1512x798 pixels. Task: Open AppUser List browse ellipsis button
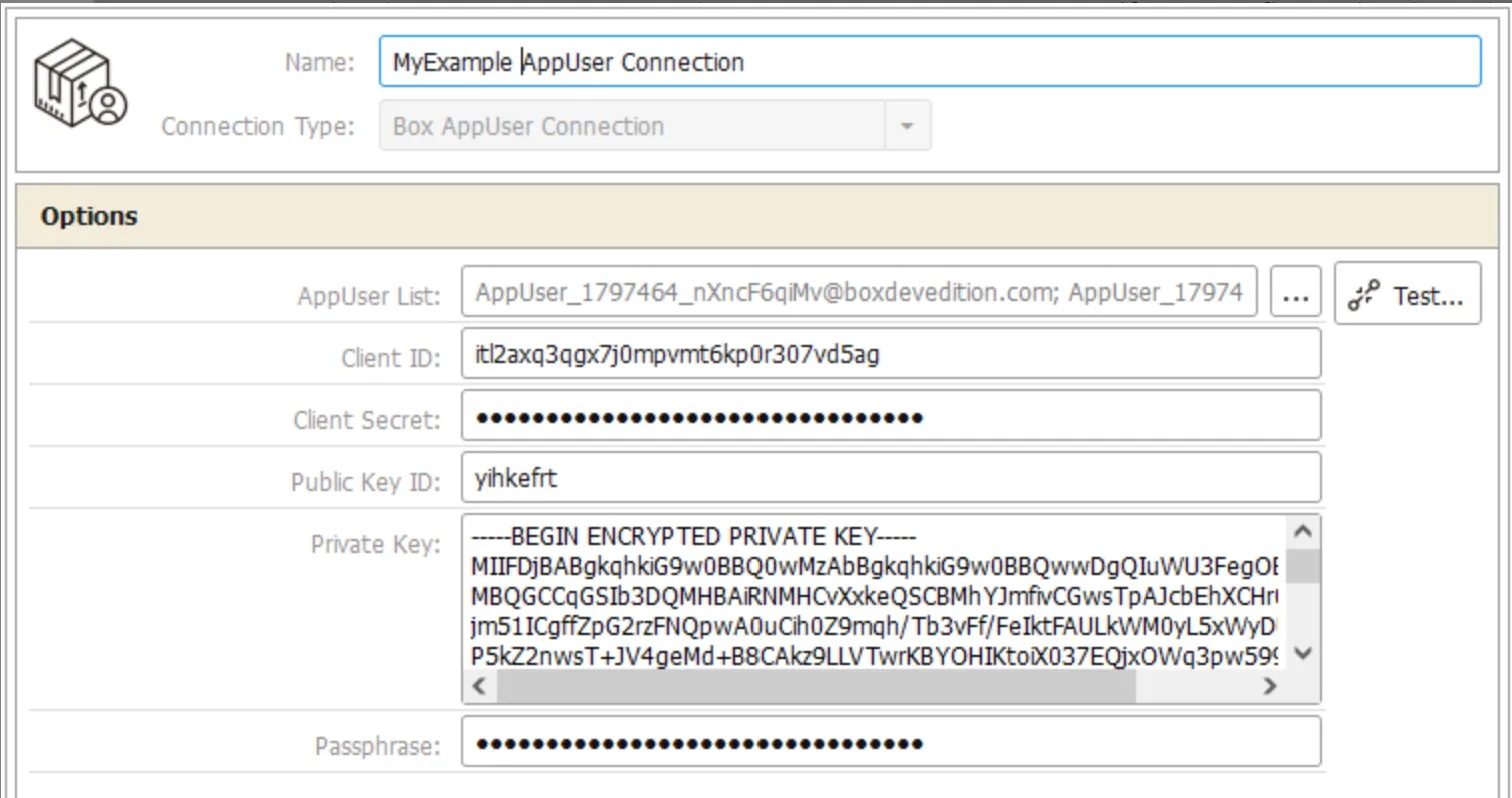(1296, 293)
